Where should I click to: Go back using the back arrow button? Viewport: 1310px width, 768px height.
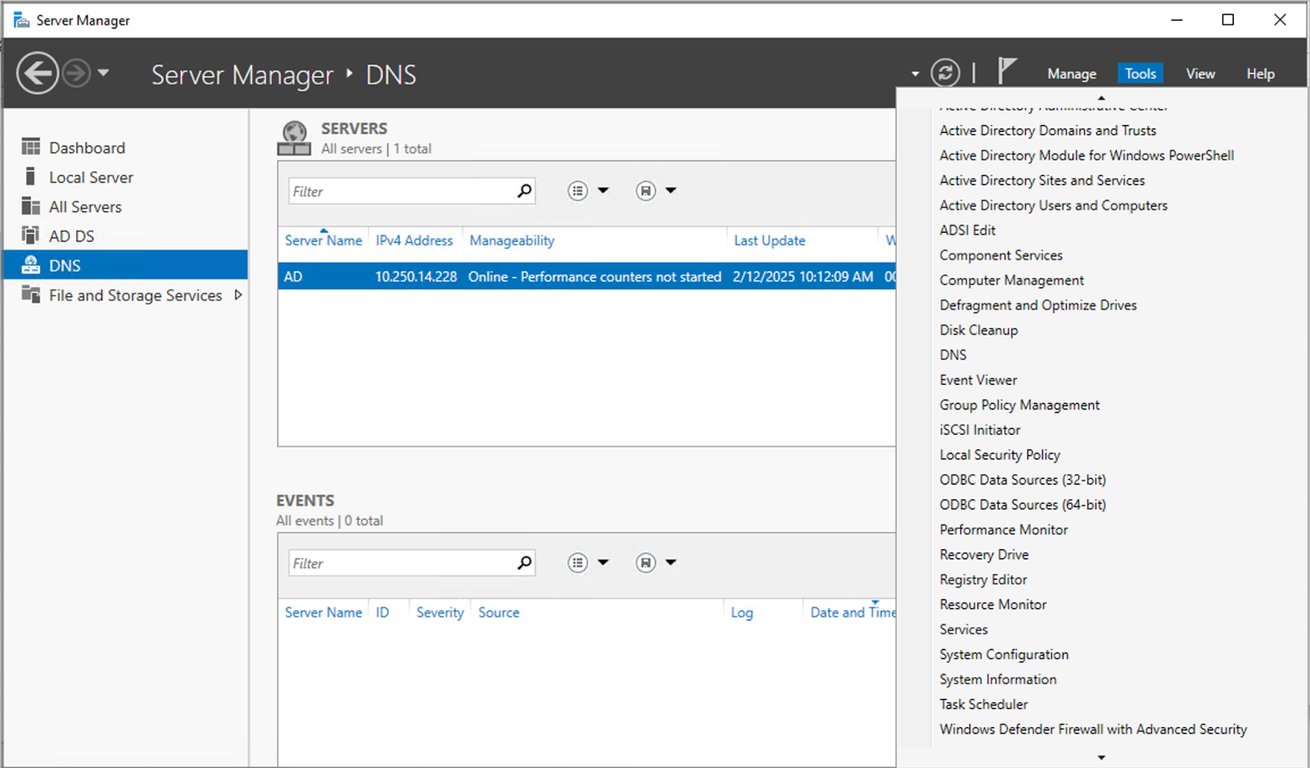point(37,73)
